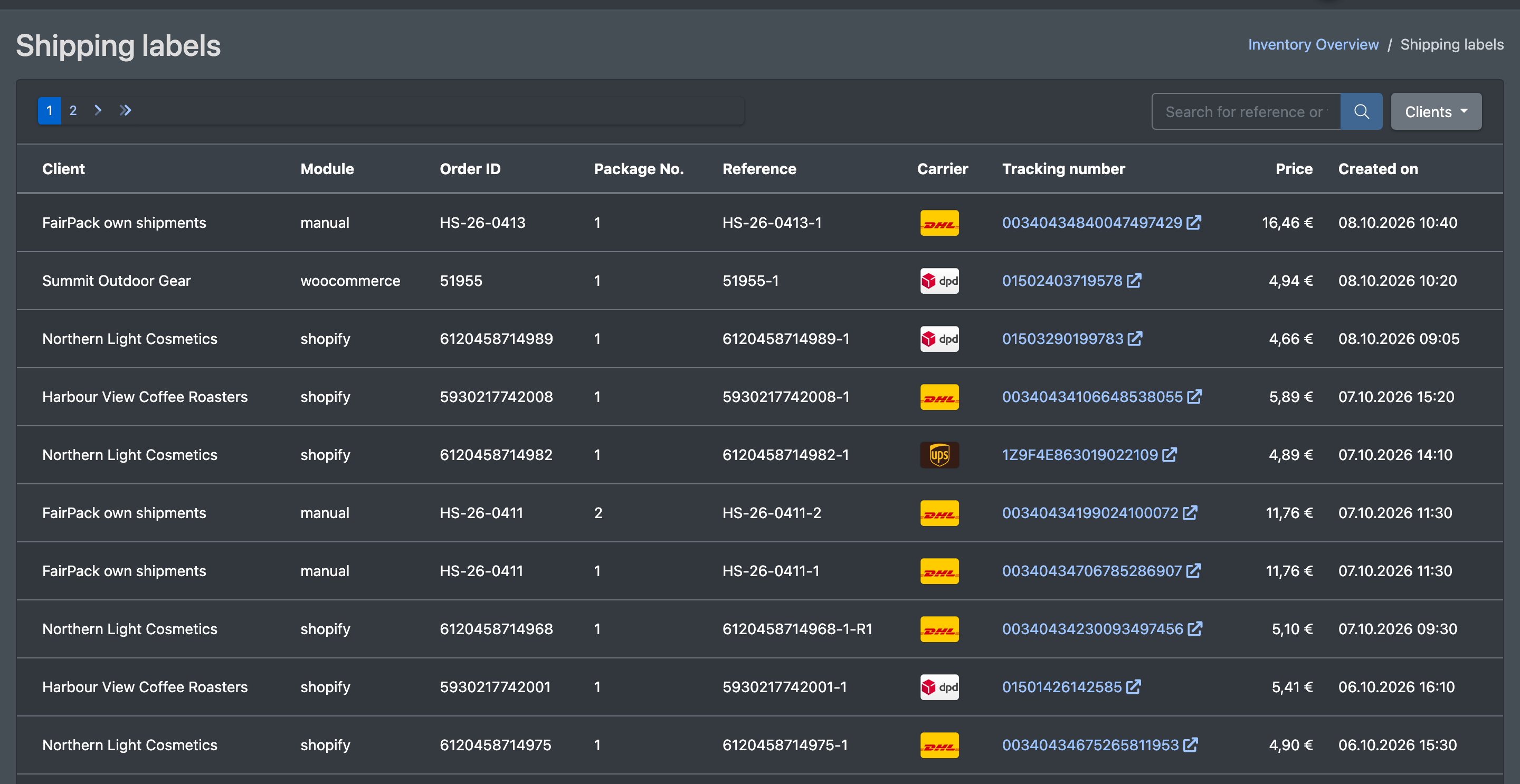Select order ID 5930217742008

tap(496, 397)
